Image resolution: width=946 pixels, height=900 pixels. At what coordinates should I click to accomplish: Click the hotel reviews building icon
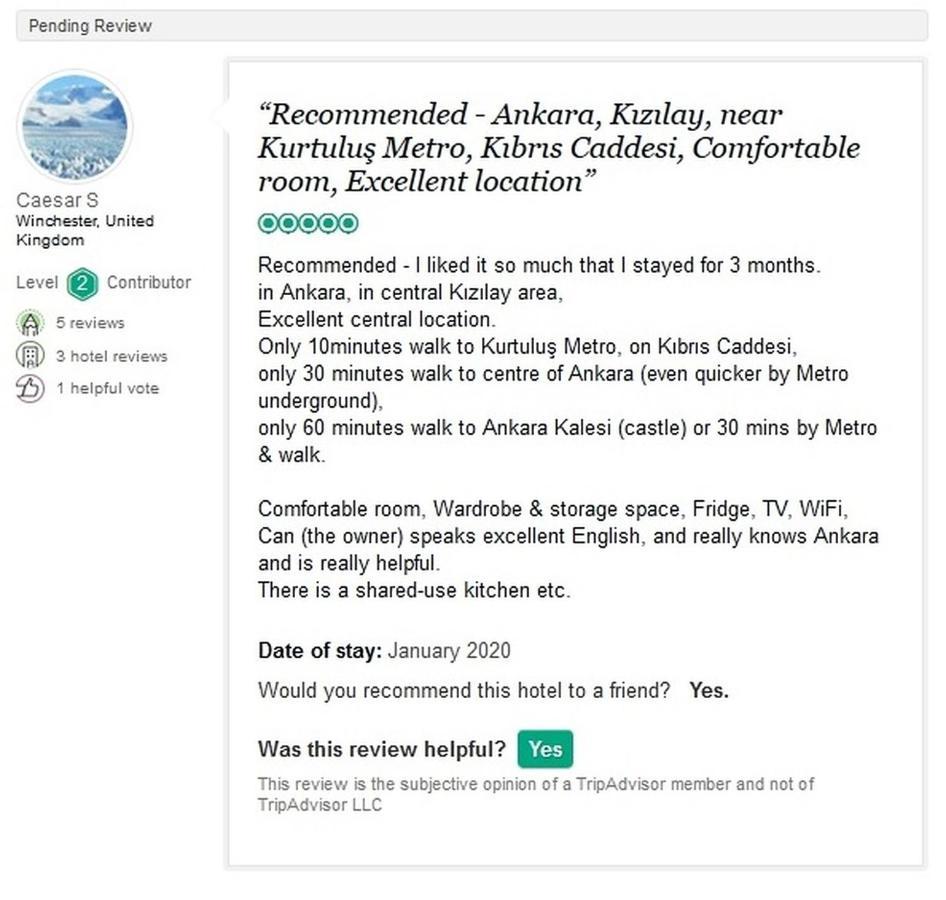30,355
